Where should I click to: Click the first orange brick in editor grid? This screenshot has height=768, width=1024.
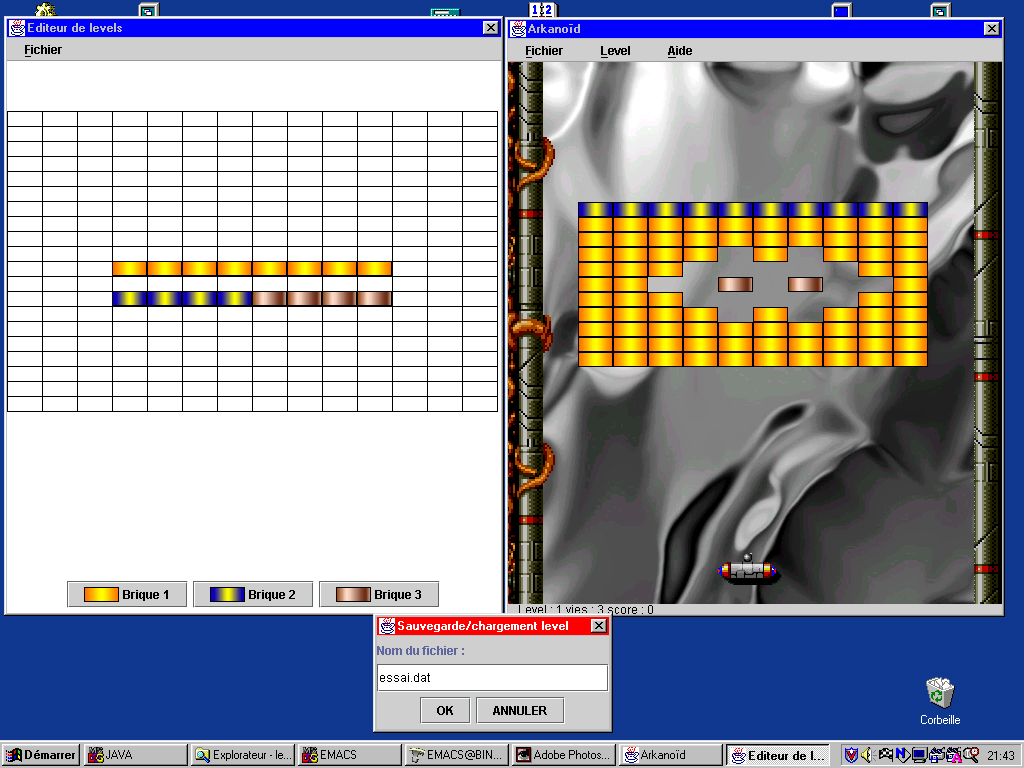pos(130,269)
